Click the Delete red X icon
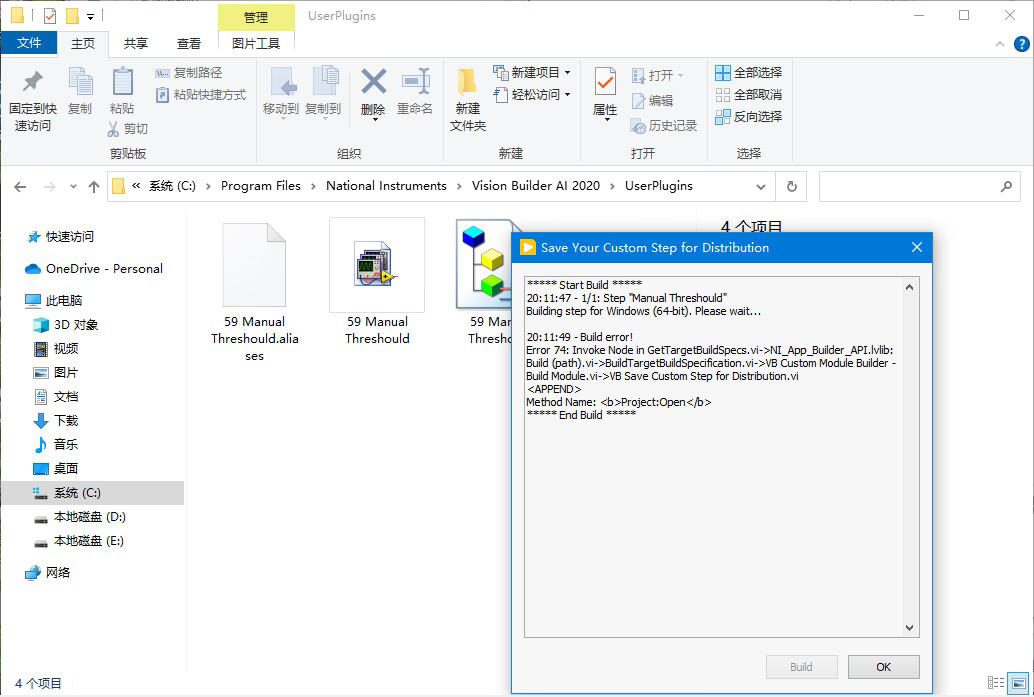The height and width of the screenshot is (697, 1034). pos(373,82)
